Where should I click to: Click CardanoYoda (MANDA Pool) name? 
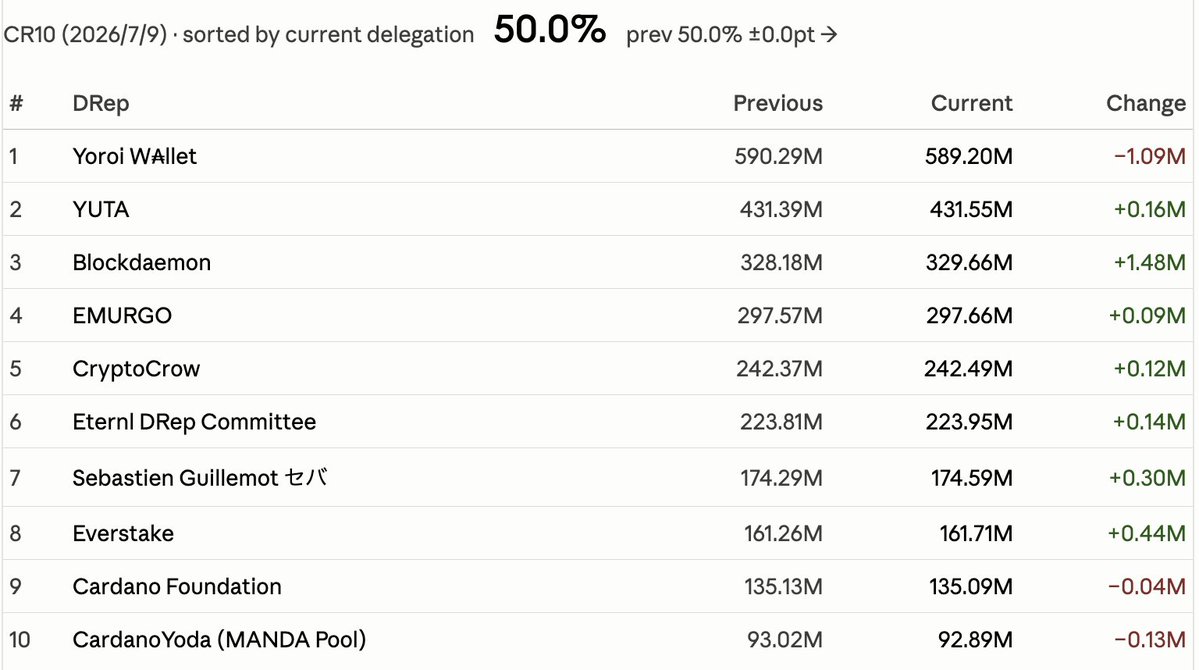pyautogui.click(x=219, y=639)
